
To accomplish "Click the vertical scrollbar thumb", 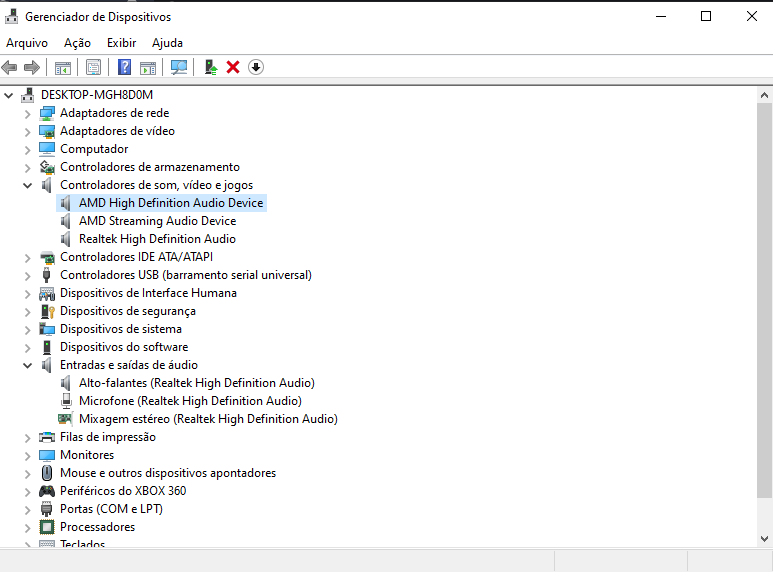I will [764, 301].
